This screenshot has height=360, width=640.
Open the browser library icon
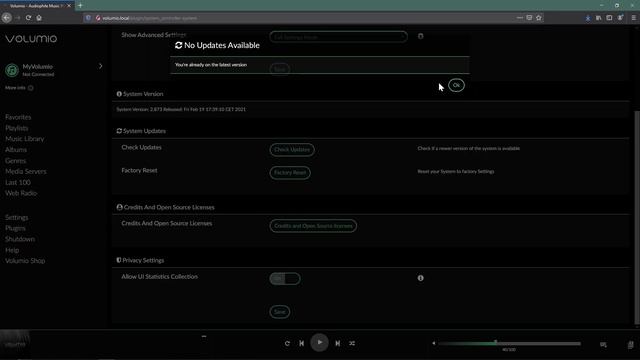[598, 18]
